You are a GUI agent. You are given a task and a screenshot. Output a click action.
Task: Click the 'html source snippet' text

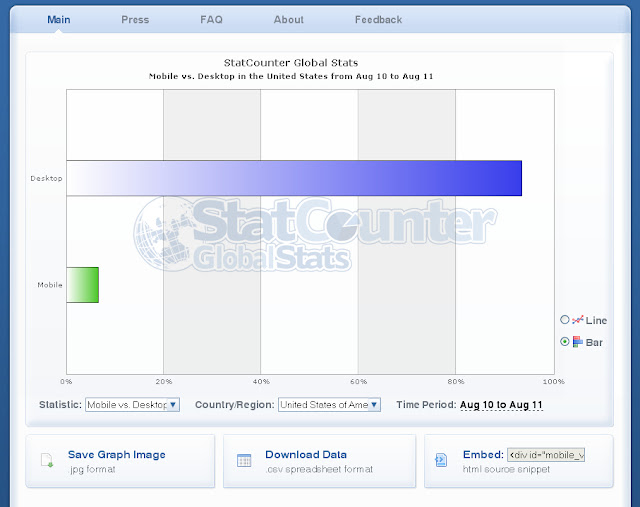506,469
